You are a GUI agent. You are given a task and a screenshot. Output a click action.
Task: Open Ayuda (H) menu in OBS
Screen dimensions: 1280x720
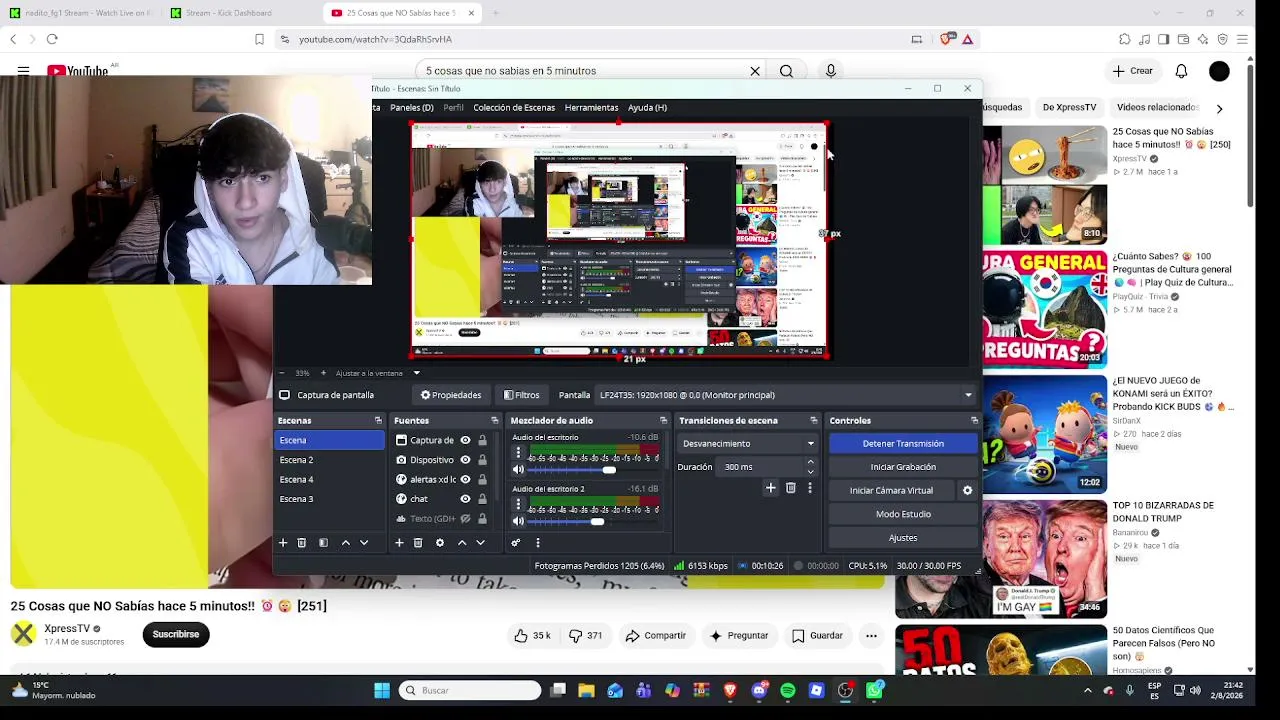pyautogui.click(x=647, y=108)
